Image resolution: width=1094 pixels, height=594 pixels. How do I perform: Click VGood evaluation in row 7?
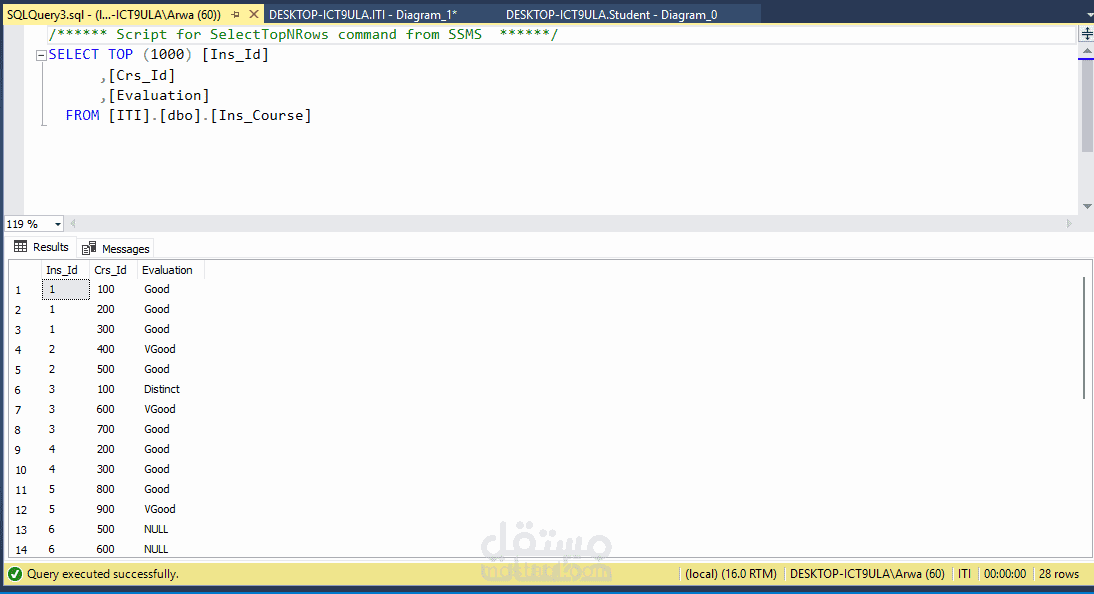(160, 409)
